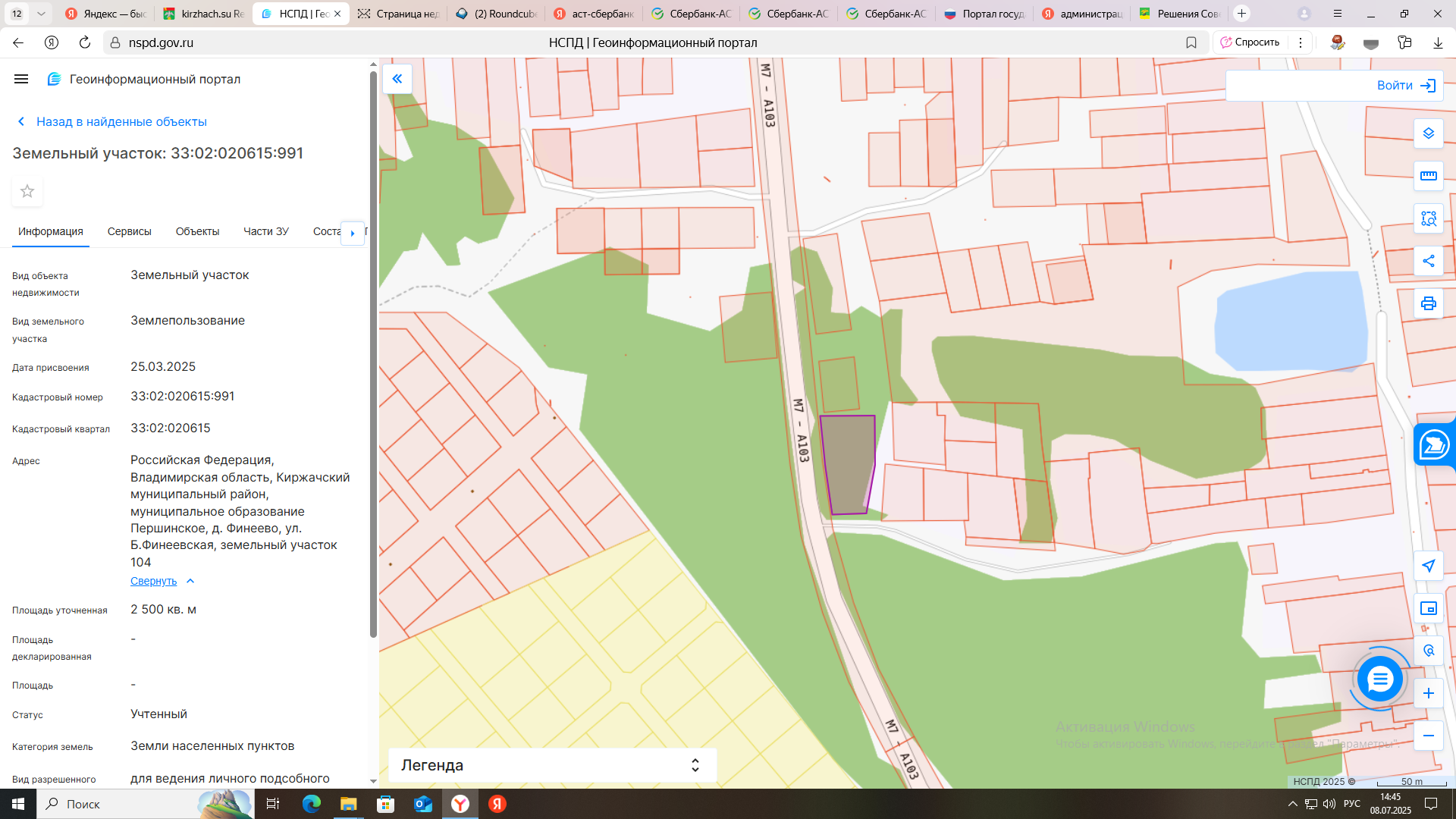The height and width of the screenshot is (819, 1456).
Task: Switch to the Сервисы tab
Action: pos(129,231)
